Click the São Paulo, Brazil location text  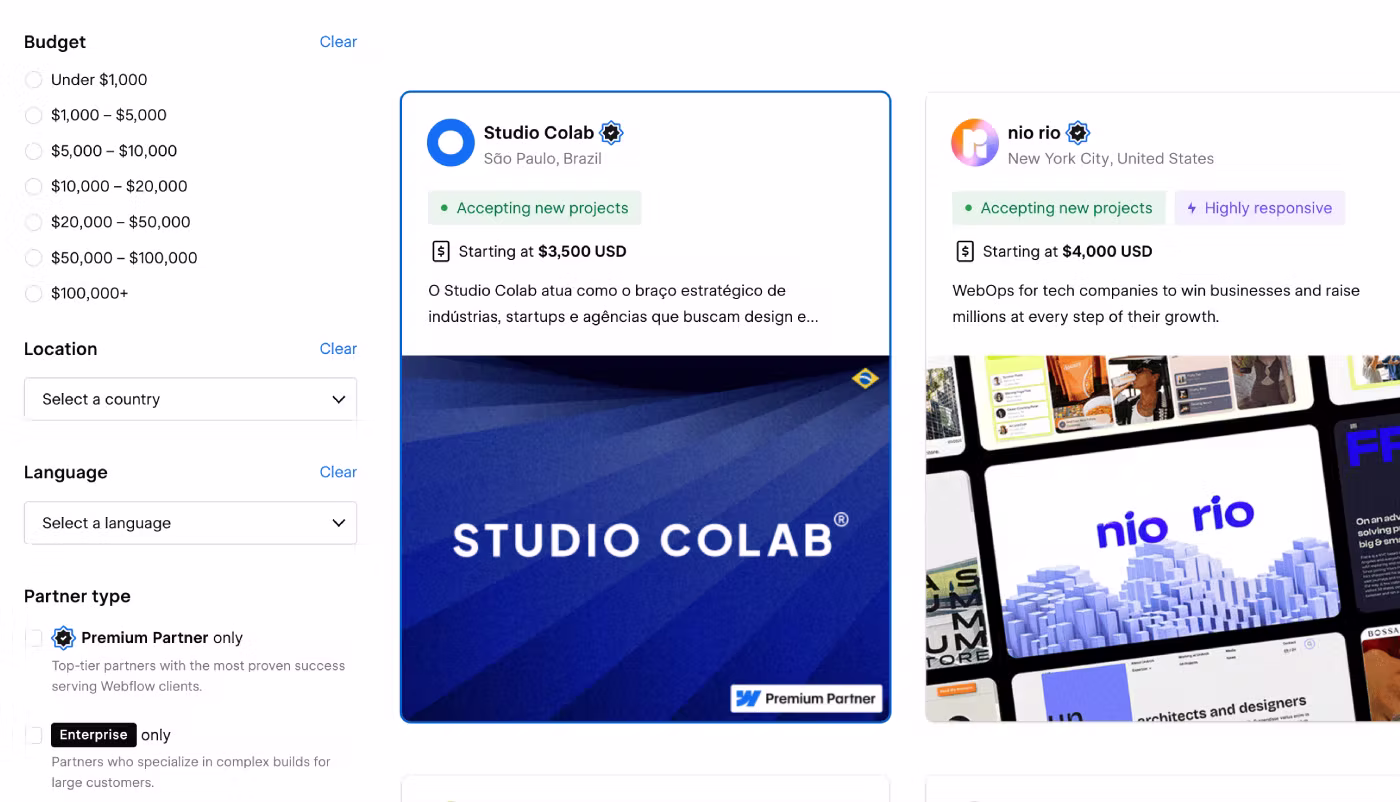pos(543,159)
